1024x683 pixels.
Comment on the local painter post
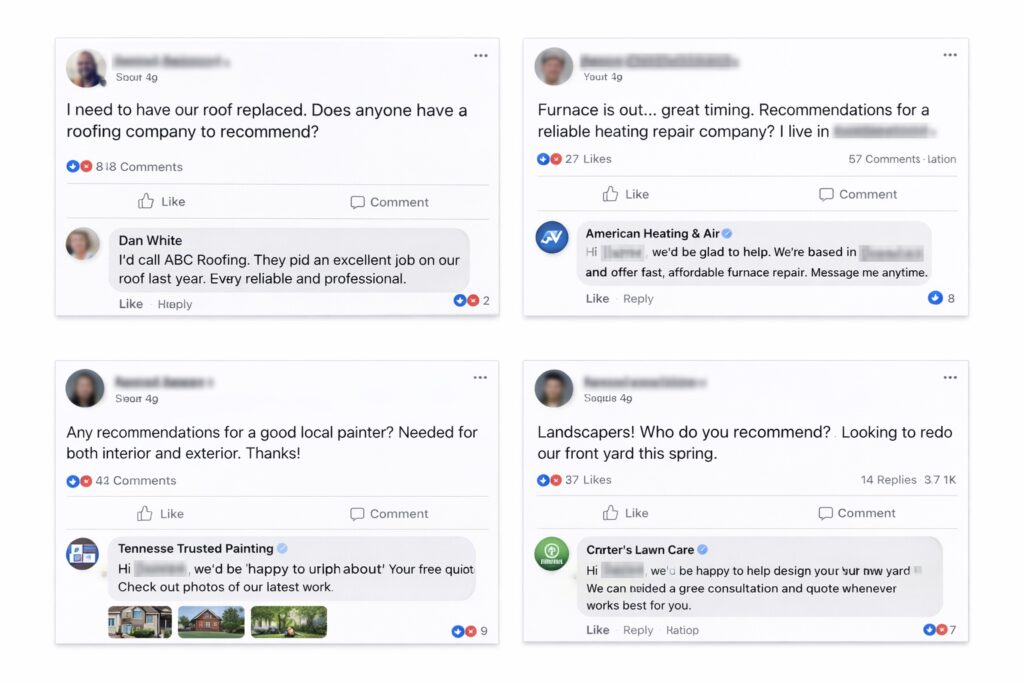(x=389, y=514)
